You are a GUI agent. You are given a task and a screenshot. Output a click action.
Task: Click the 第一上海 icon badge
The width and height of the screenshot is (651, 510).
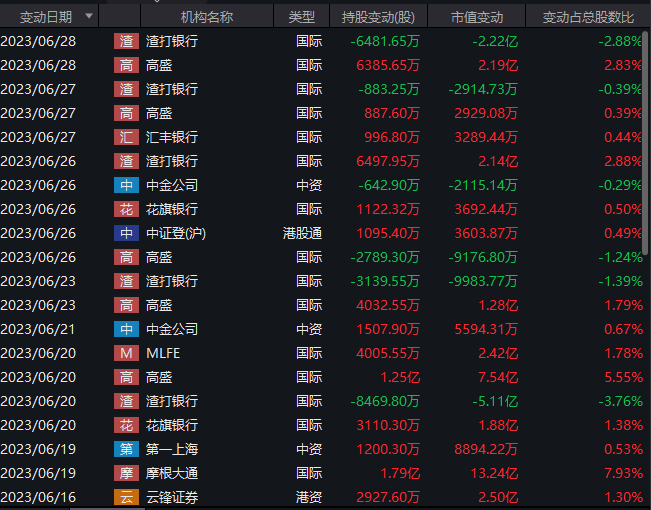point(126,449)
